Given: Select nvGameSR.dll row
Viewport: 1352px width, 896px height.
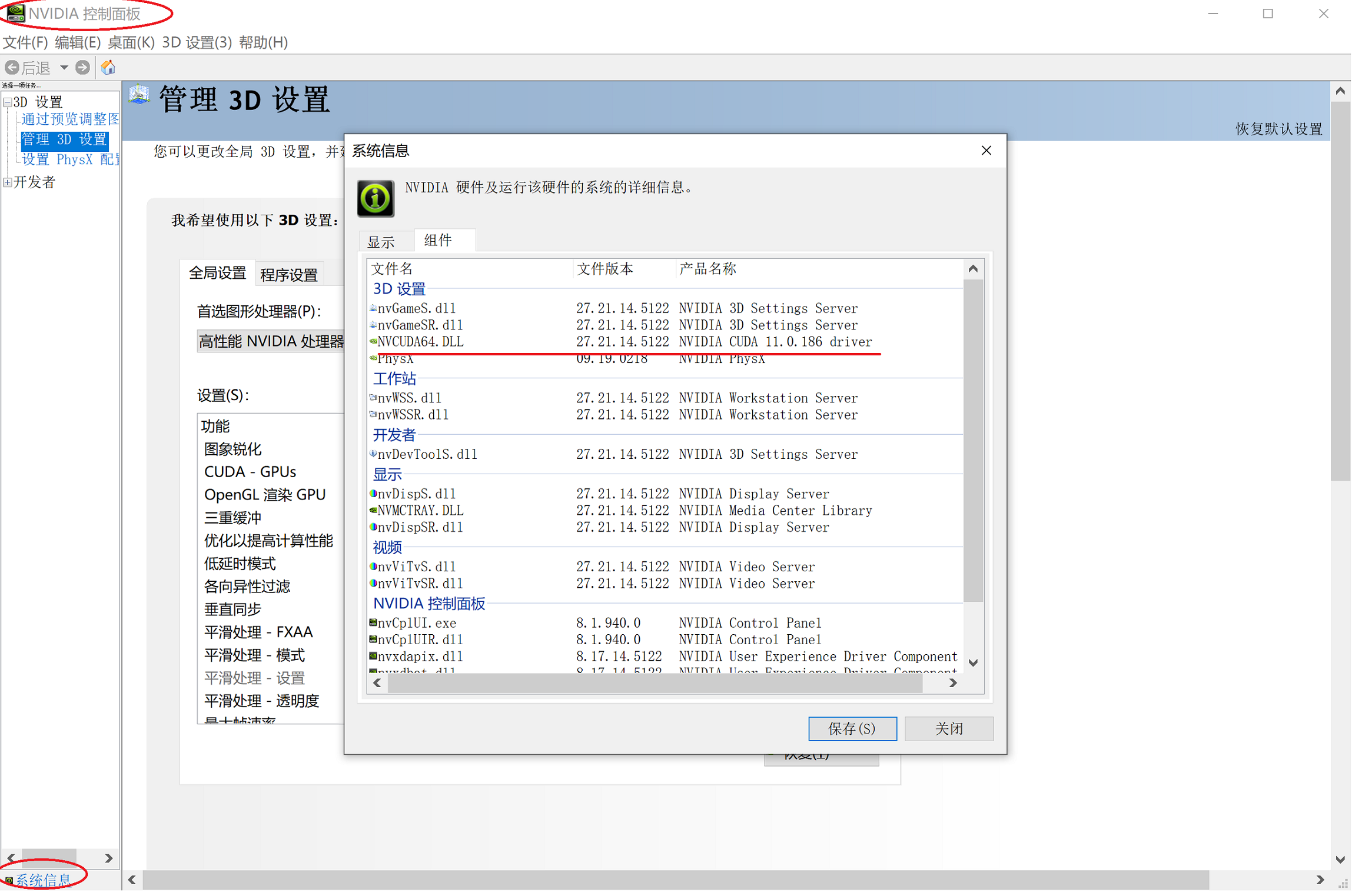Looking at the screenshot, I should point(665,325).
